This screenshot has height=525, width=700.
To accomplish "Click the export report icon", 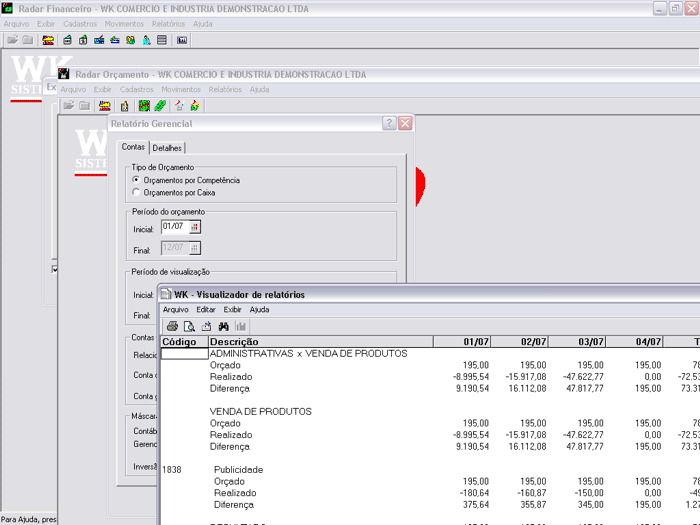I will pos(206,326).
